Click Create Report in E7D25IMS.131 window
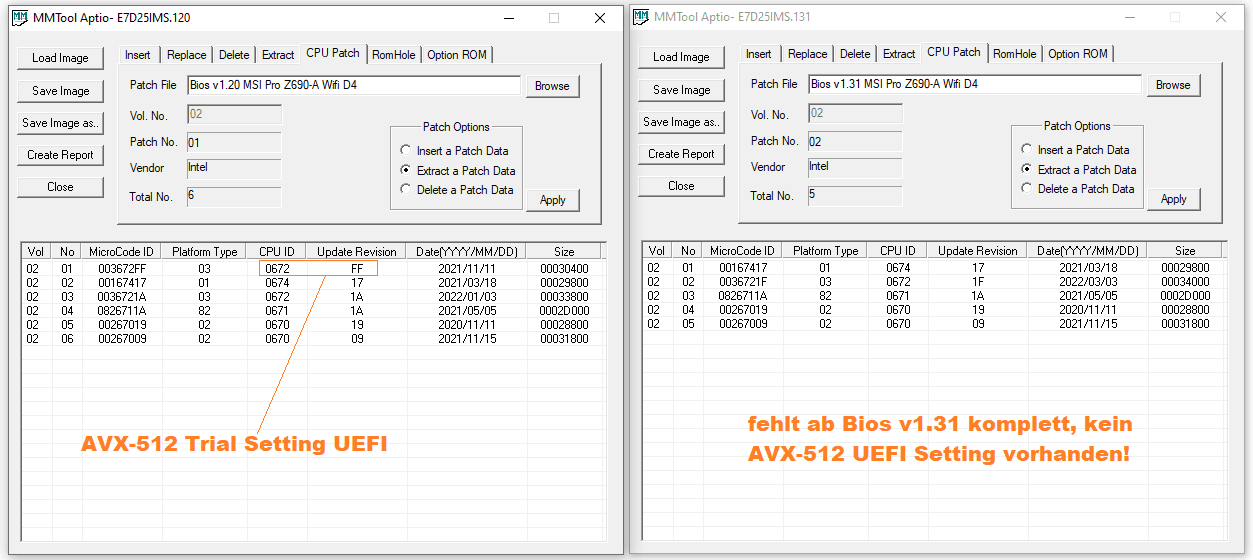The height and width of the screenshot is (560, 1253). pyautogui.click(x=681, y=154)
